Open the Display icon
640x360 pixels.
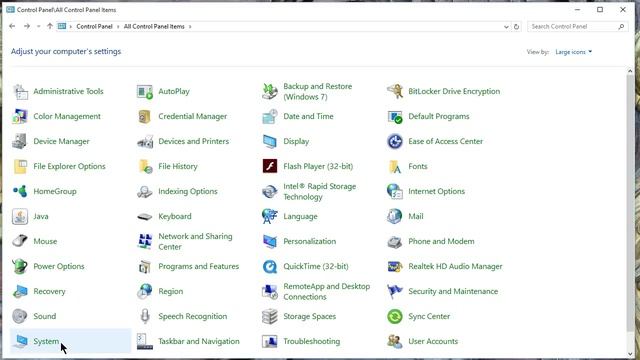pyautogui.click(x=270, y=141)
